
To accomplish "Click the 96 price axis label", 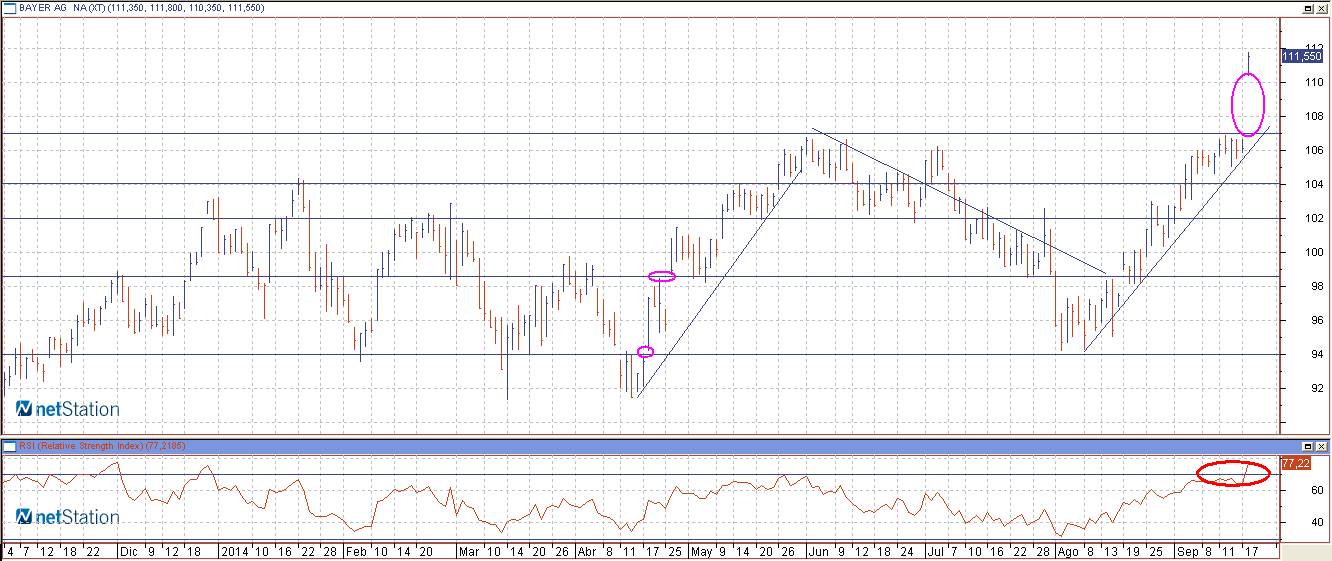I will pos(1317,320).
